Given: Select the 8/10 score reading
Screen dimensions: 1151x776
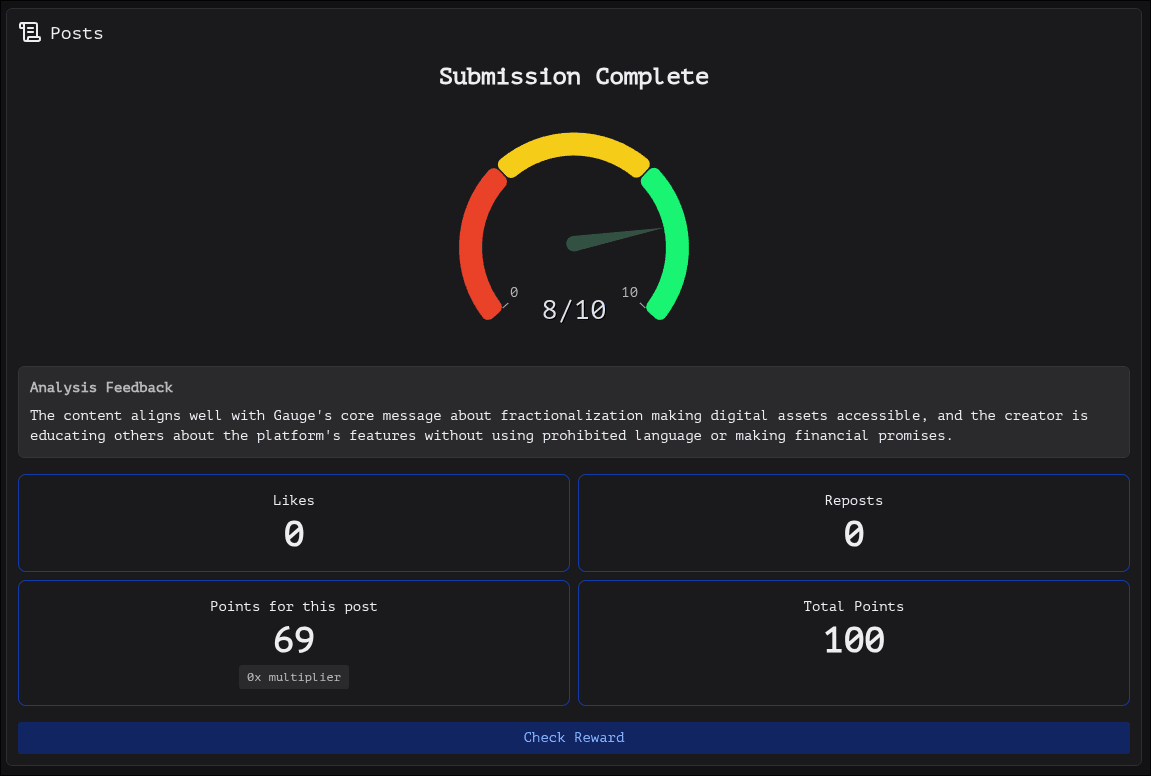Looking at the screenshot, I should tap(573, 309).
